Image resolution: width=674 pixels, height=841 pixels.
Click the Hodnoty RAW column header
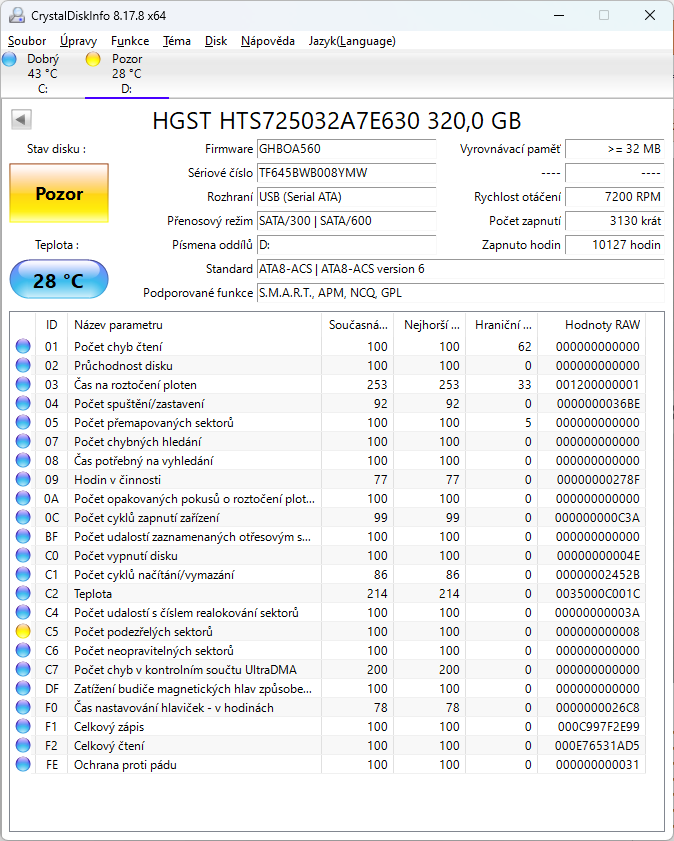click(591, 324)
